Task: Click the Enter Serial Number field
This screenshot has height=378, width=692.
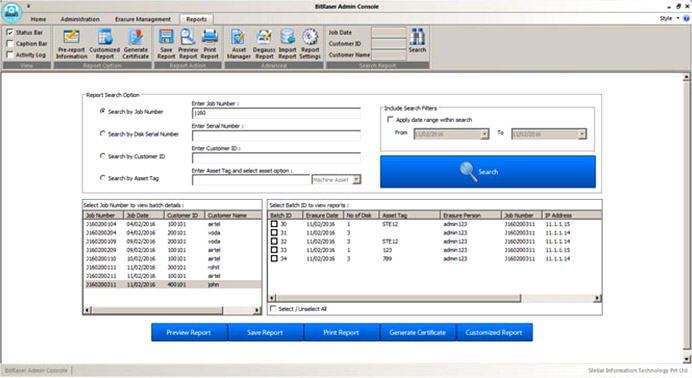Action: (x=276, y=135)
